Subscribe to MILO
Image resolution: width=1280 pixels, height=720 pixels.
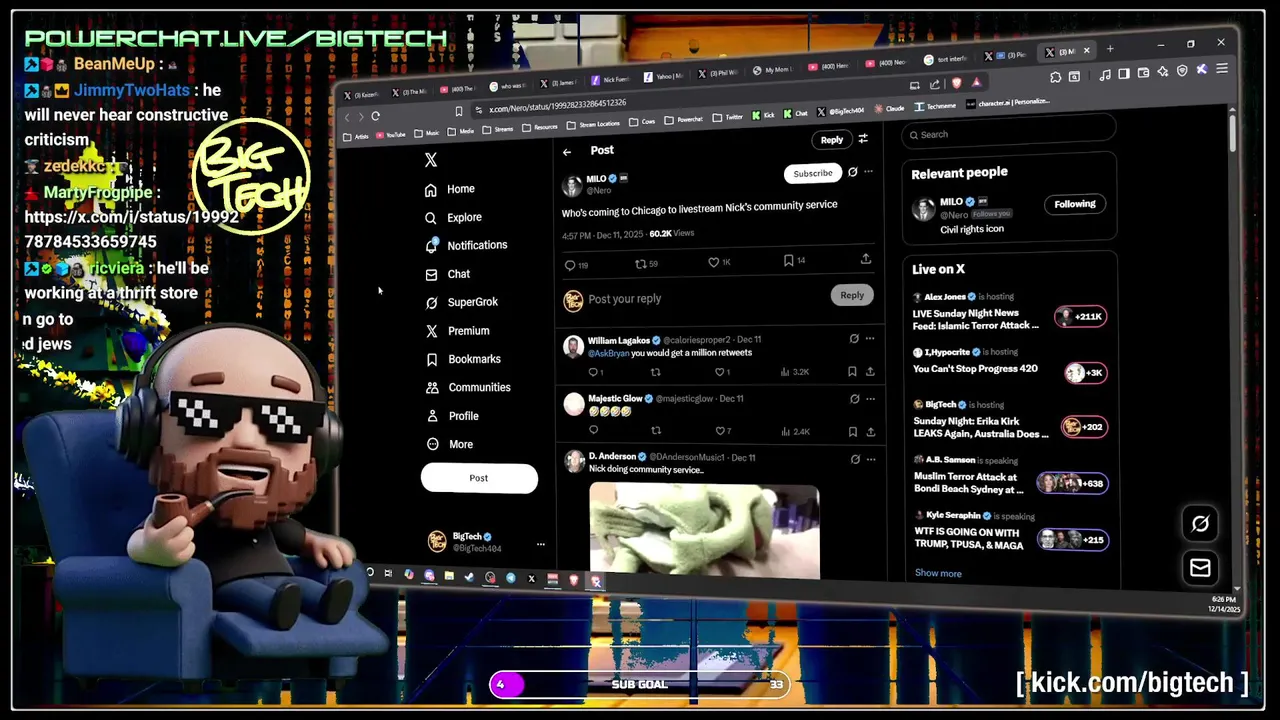(x=813, y=173)
